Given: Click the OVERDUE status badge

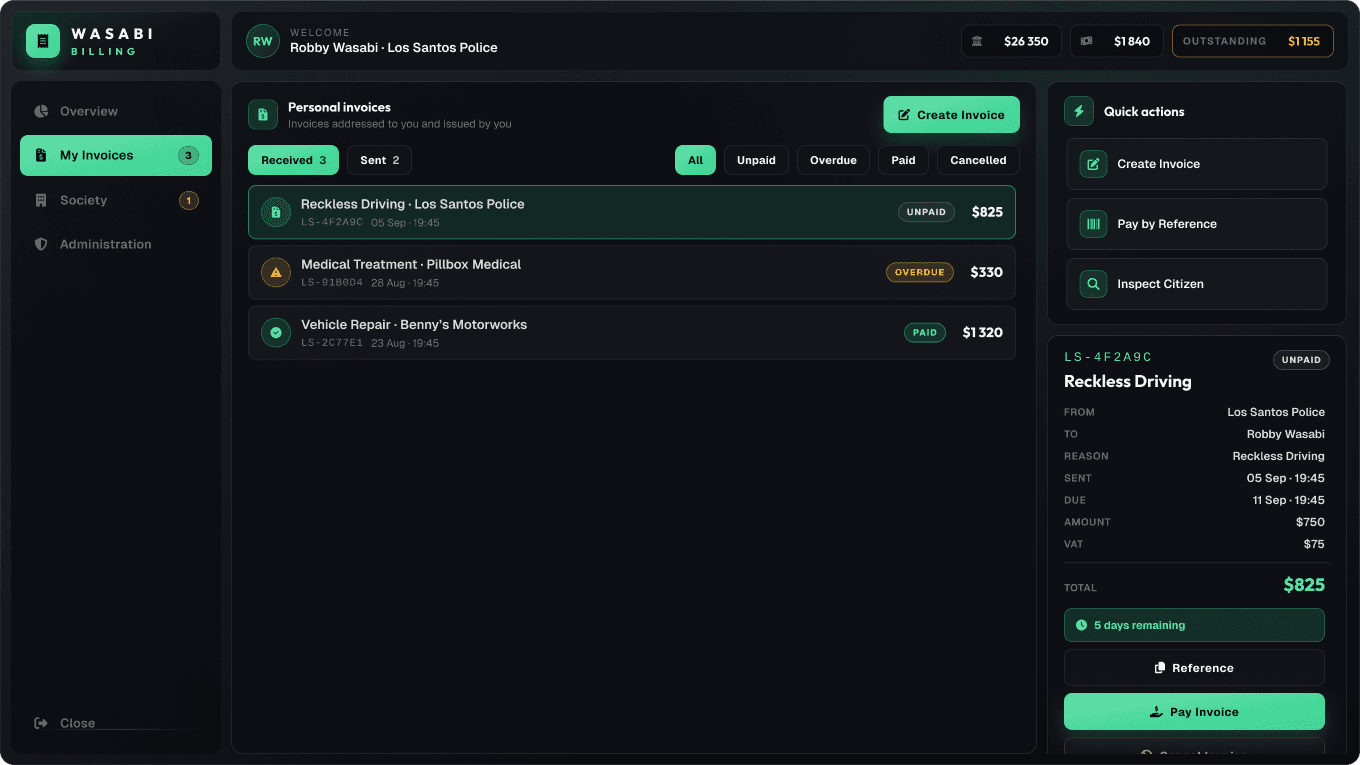Looking at the screenshot, I should [919, 272].
